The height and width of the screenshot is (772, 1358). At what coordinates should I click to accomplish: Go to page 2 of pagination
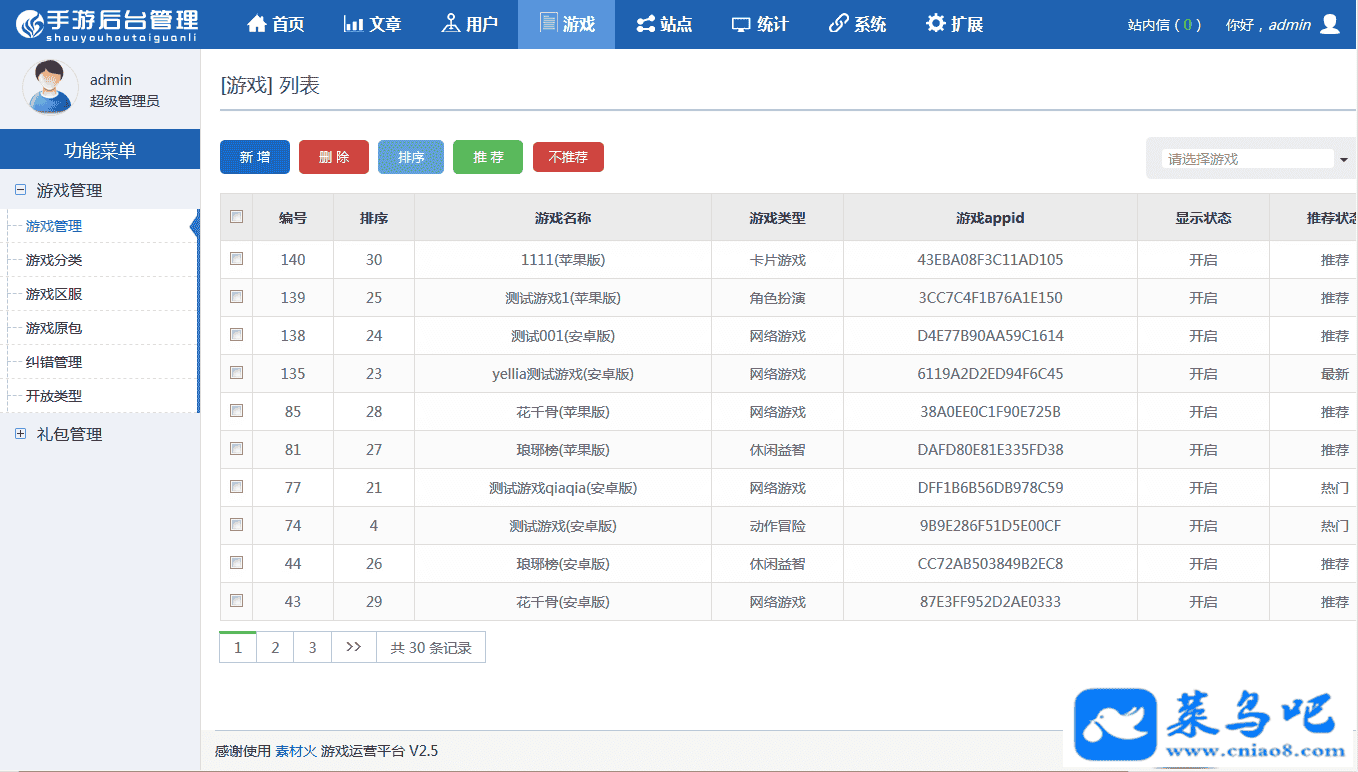275,648
